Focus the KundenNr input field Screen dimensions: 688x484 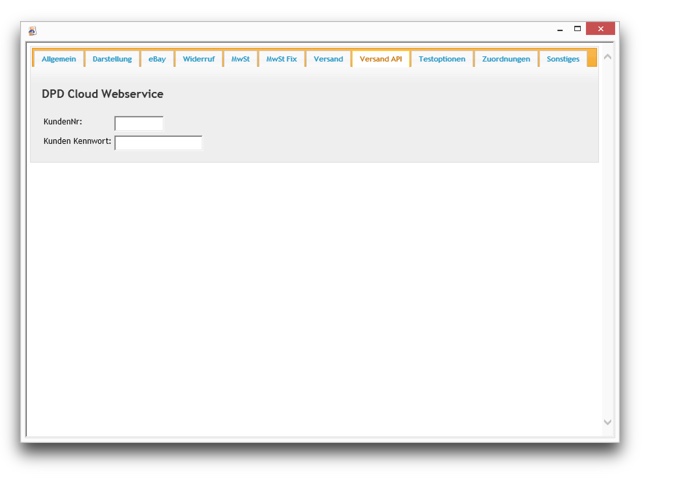click(139, 123)
